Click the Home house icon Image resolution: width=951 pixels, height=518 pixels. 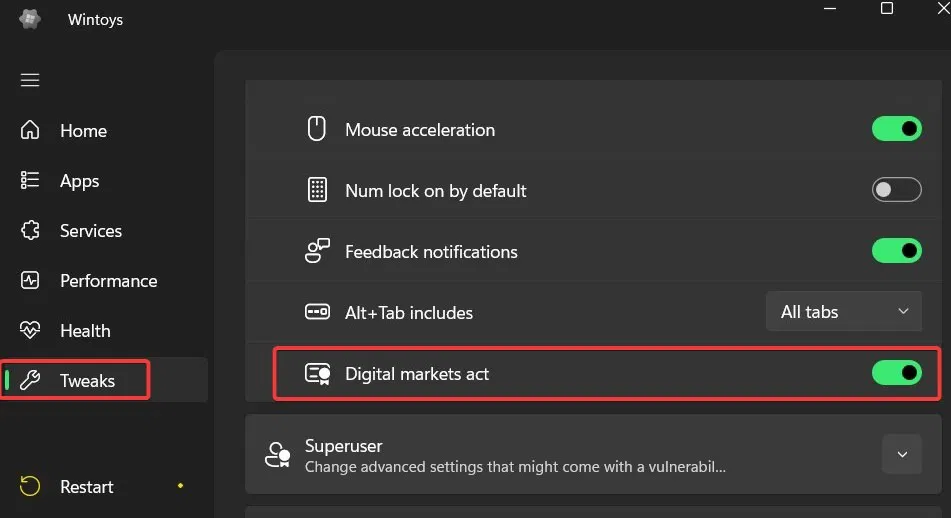(30, 131)
